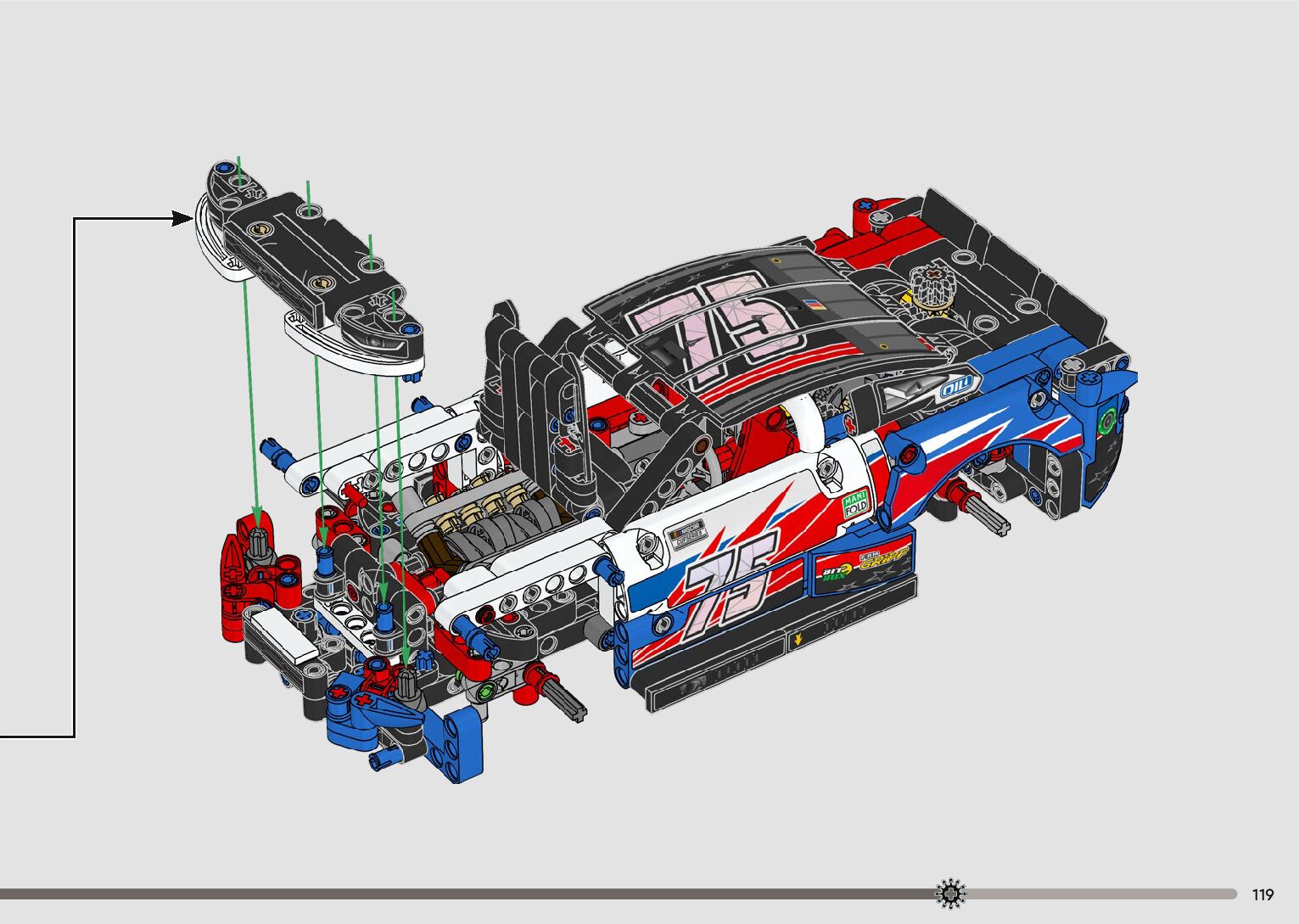Click the green MANIFOLD sticker on the door
The image size is (1299, 924).
[x=855, y=505]
